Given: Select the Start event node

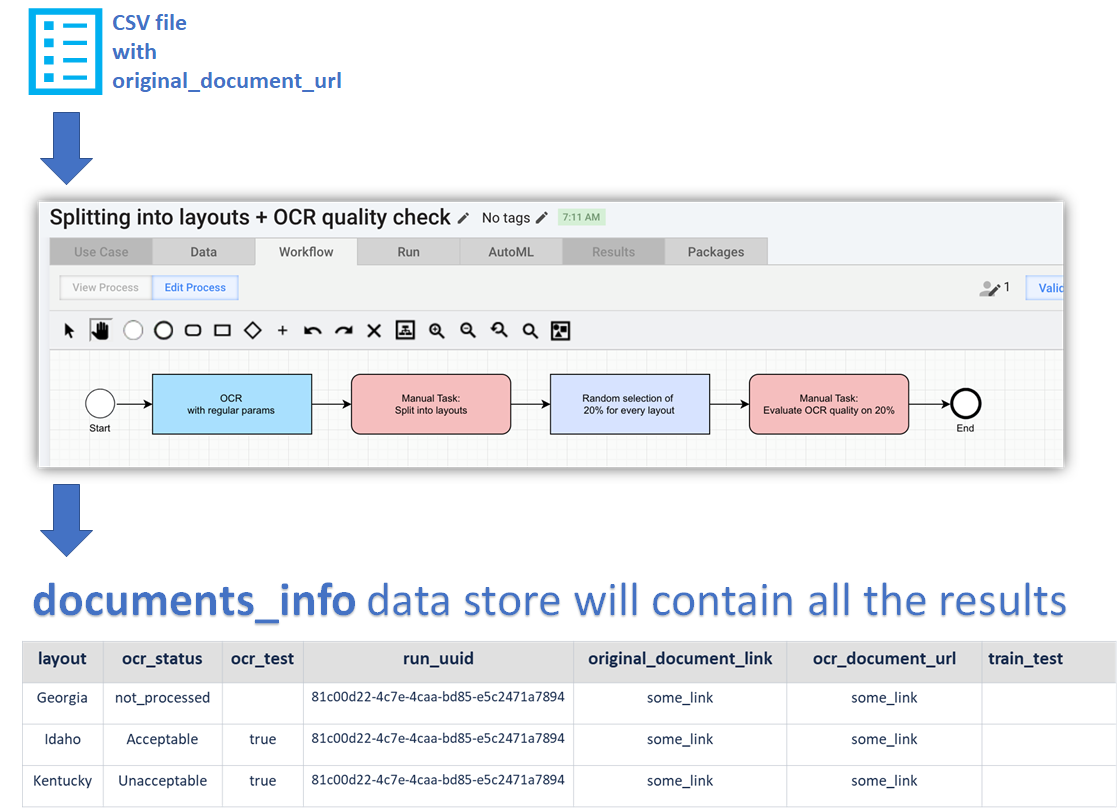Looking at the screenshot, I should click(100, 403).
